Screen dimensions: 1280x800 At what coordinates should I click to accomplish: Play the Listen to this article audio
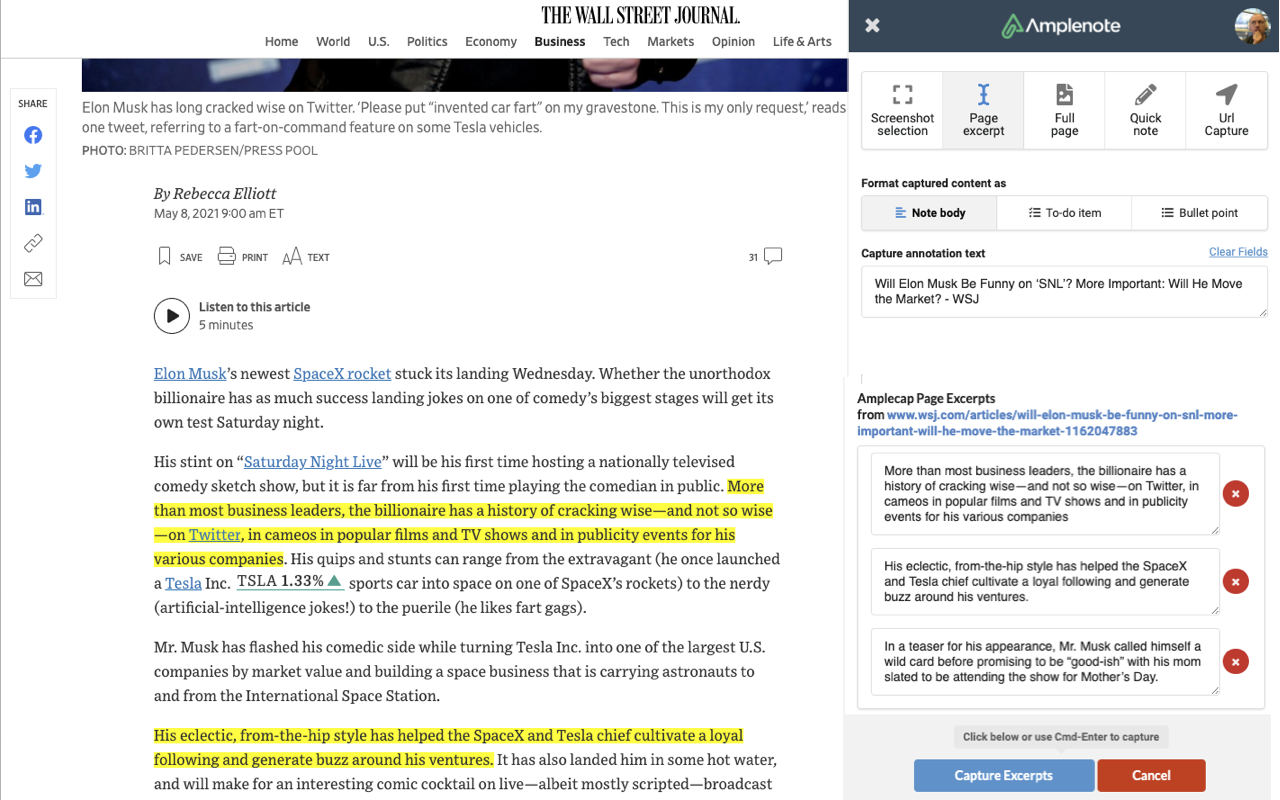172,316
